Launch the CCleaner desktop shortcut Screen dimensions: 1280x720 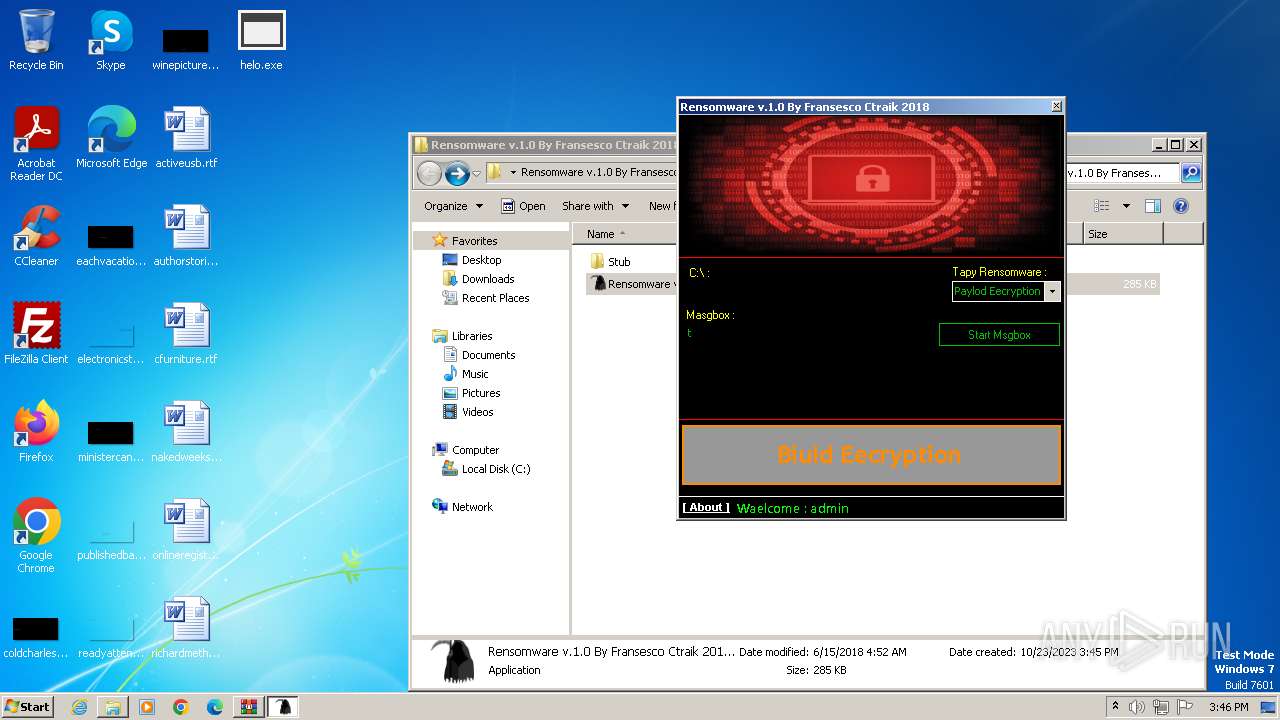pyautogui.click(x=36, y=235)
